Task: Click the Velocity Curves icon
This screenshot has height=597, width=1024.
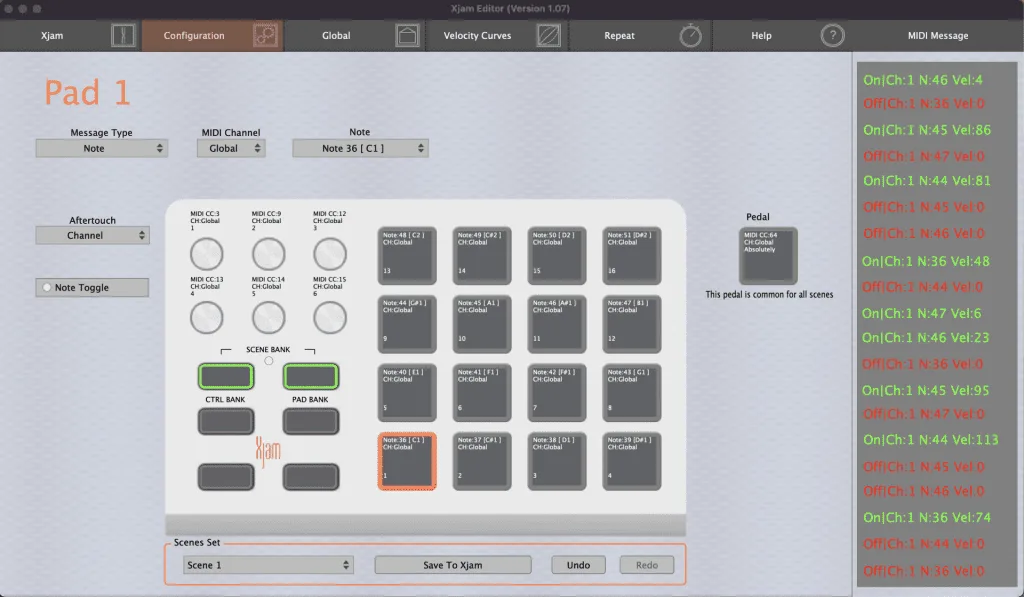Action: (549, 35)
